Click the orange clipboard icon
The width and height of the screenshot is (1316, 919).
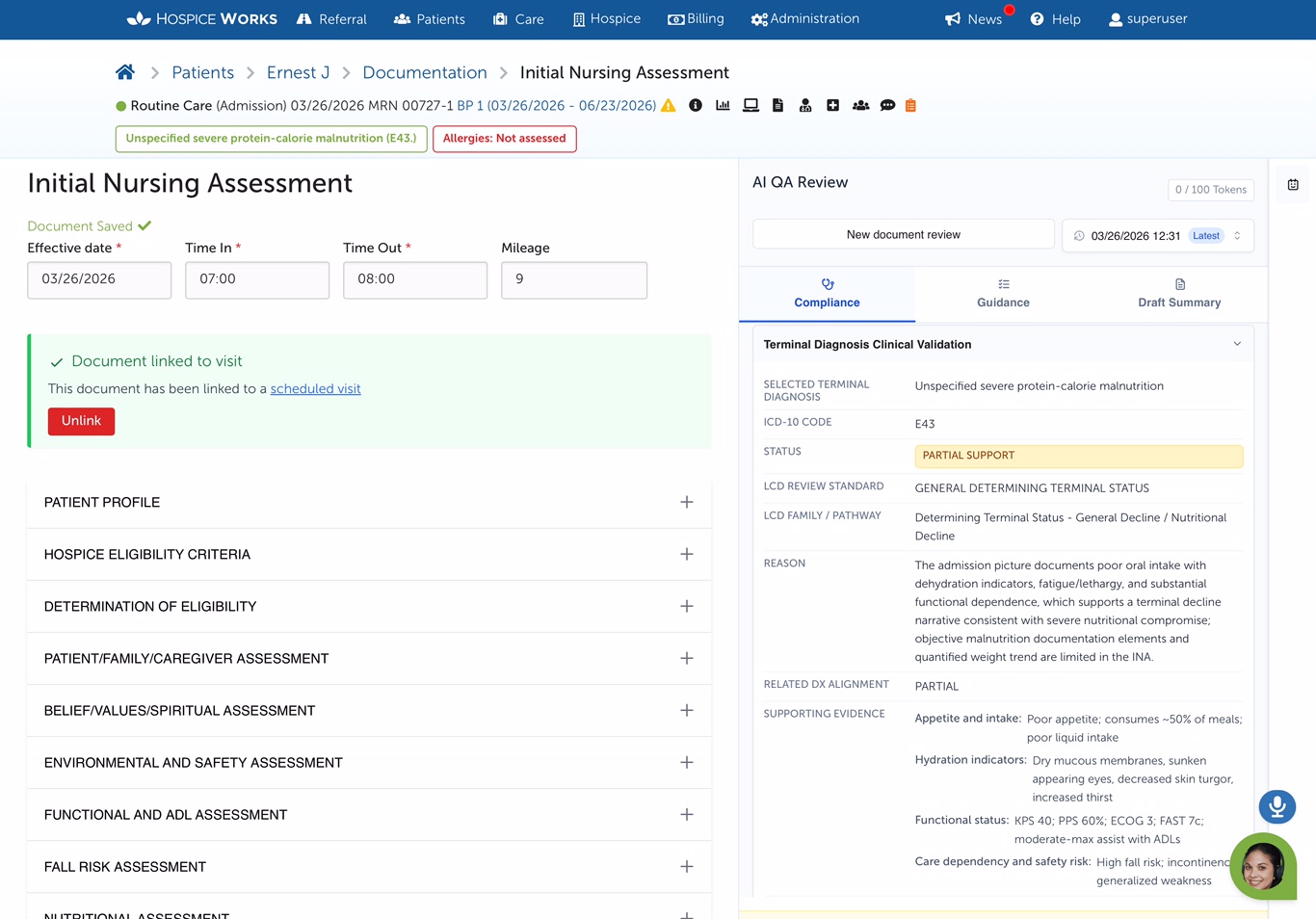coord(910,106)
